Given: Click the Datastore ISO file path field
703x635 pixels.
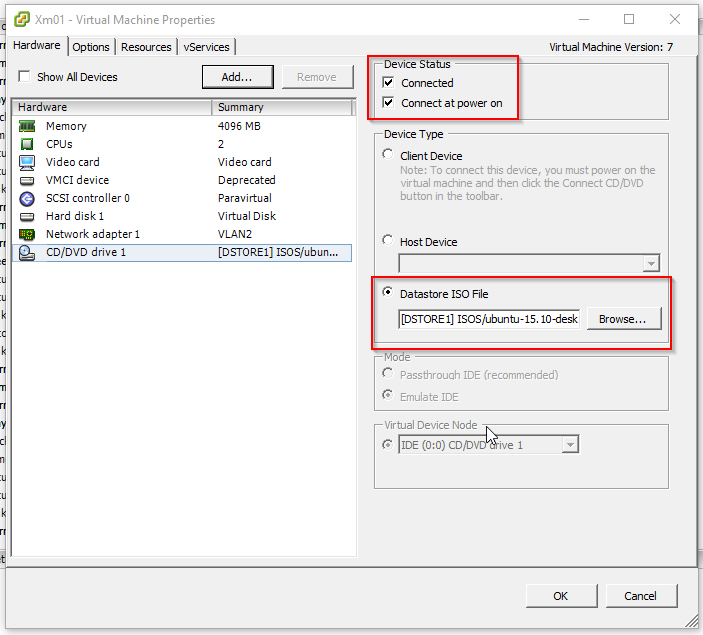Looking at the screenshot, I should click(488, 319).
